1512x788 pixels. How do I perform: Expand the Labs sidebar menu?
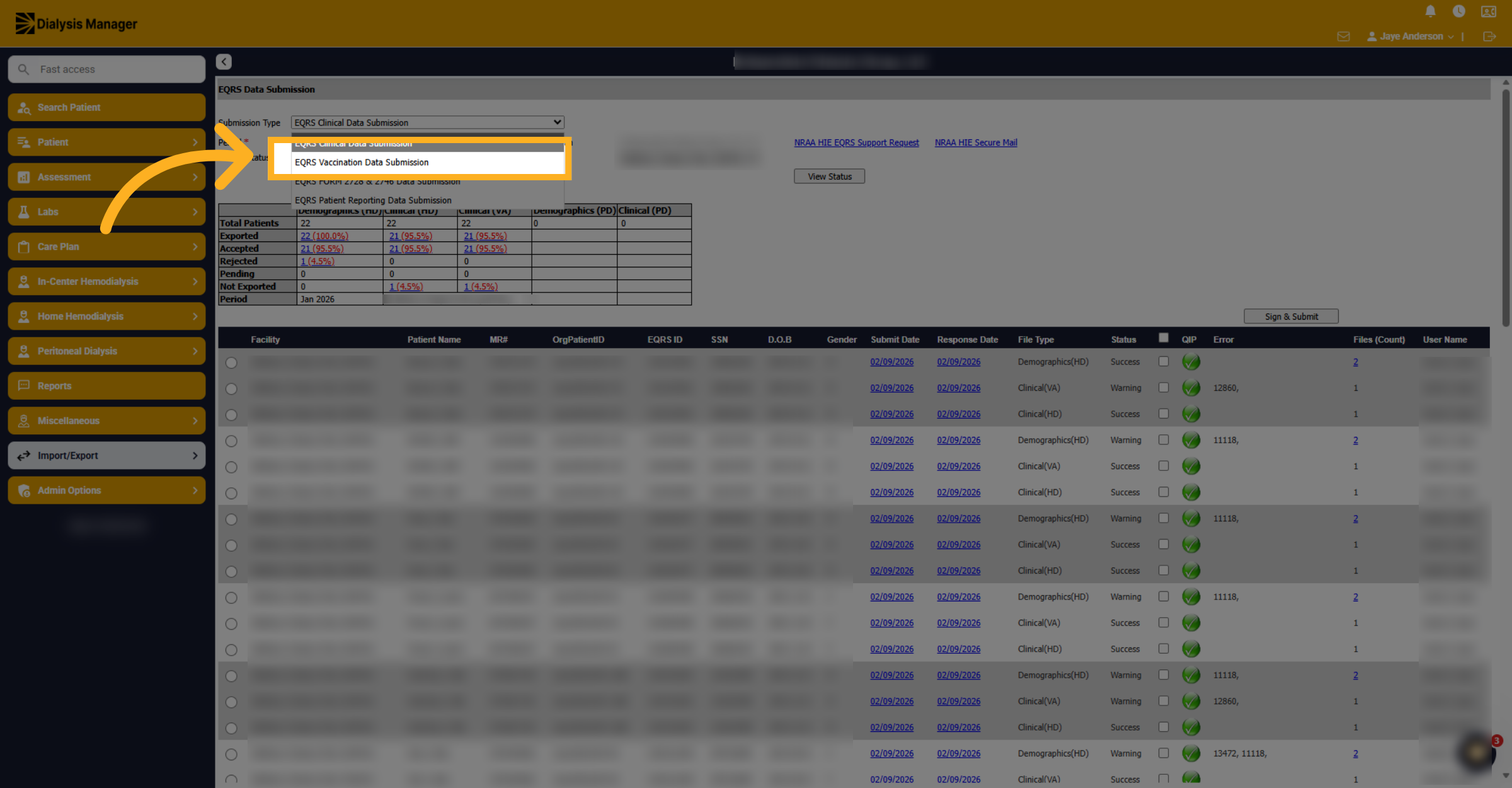(x=106, y=212)
